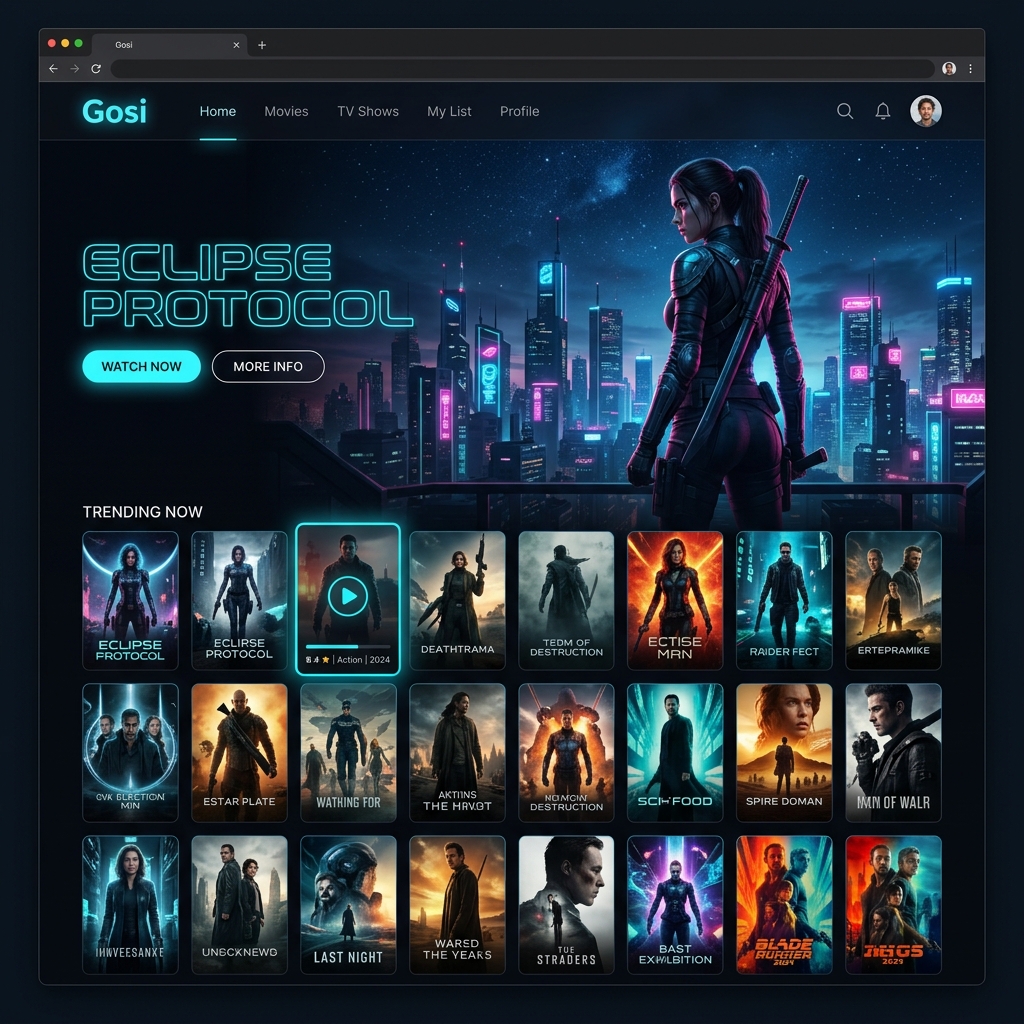Close the Gosi browser tab
The image size is (1024, 1024).
(236, 45)
